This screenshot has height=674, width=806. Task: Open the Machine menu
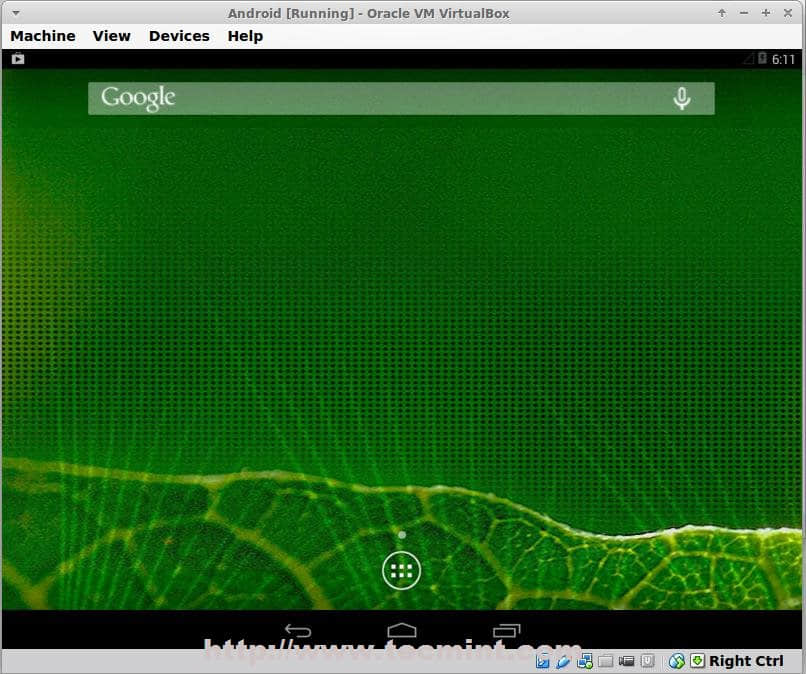click(x=43, y=36)
